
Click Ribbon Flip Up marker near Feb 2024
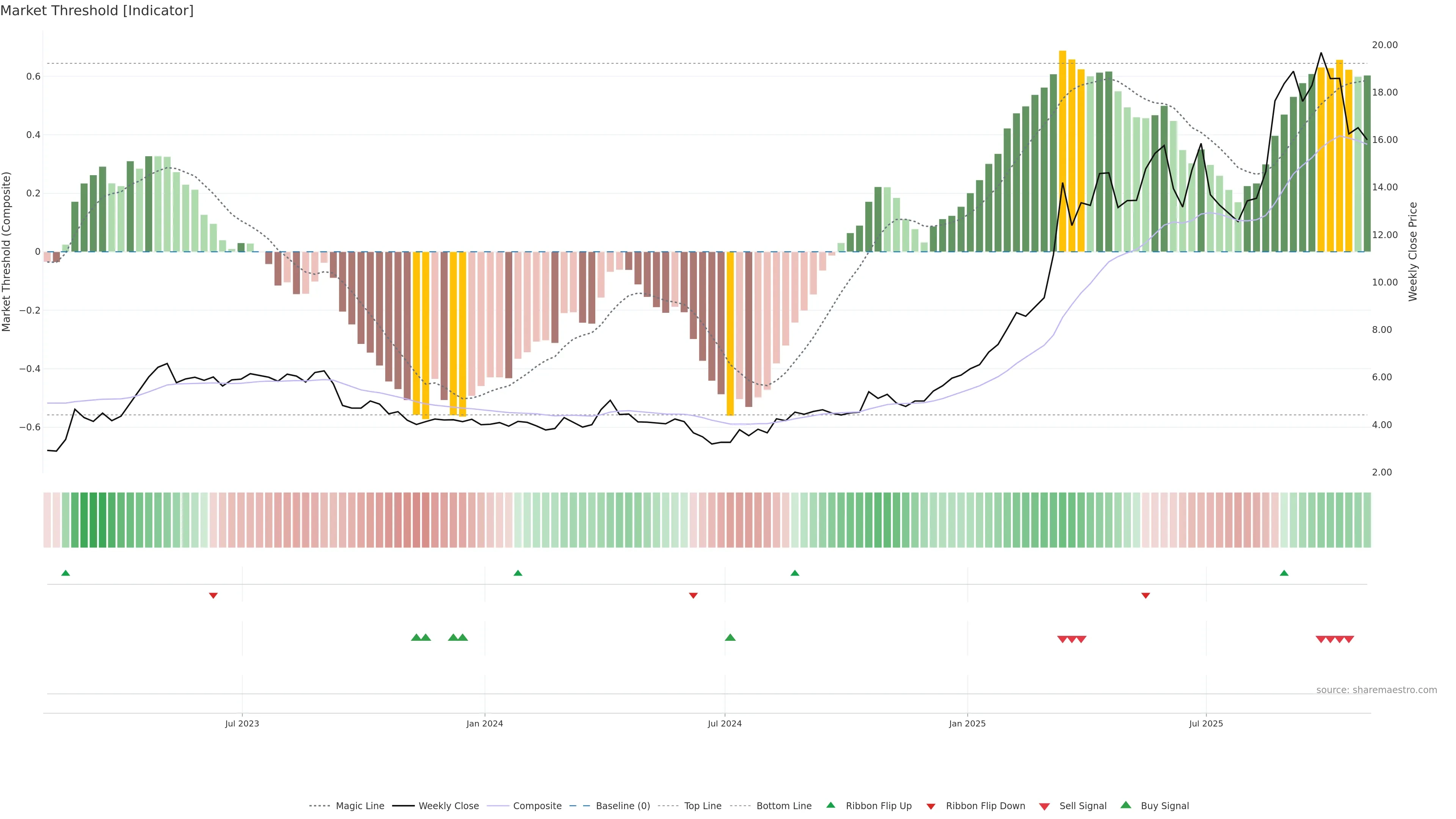point(518,573)
